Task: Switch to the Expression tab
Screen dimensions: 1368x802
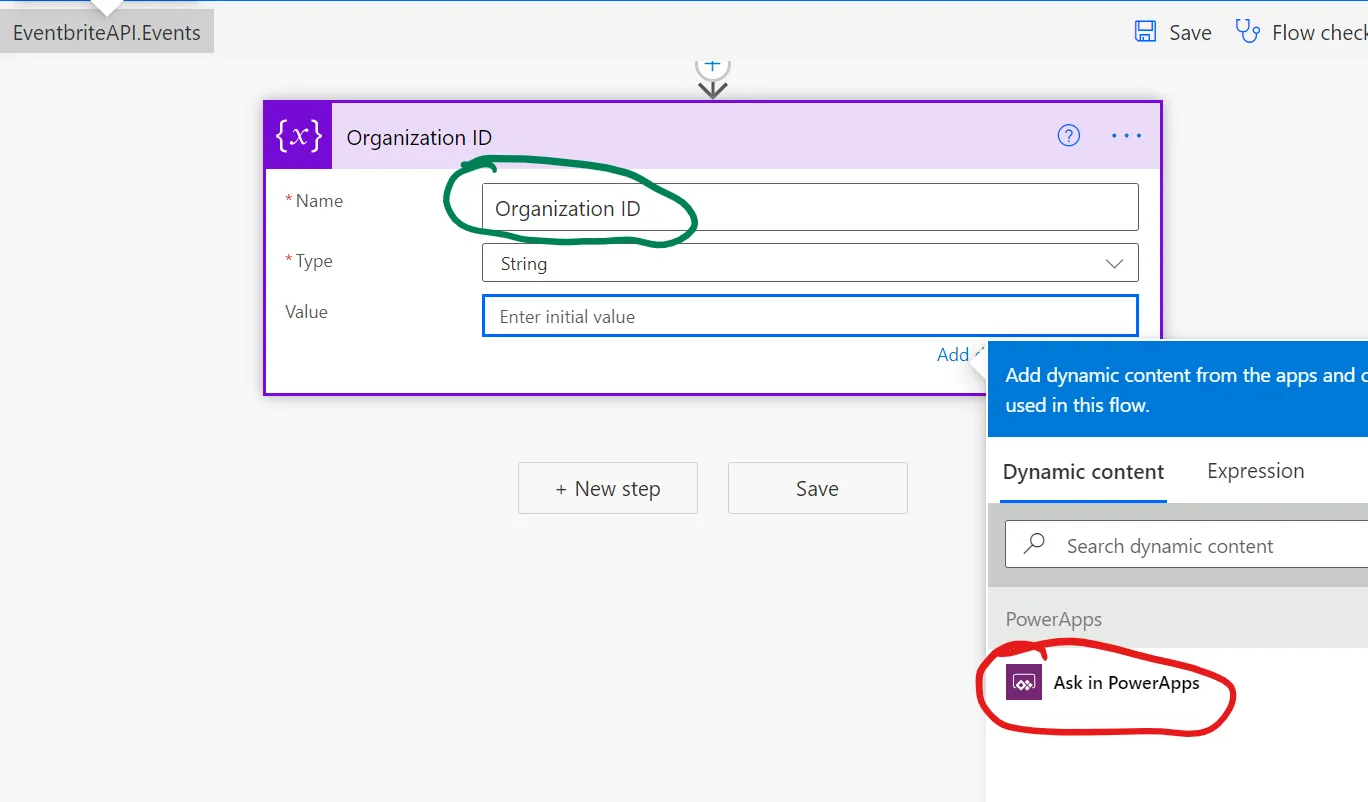Action: [1255, 471]
